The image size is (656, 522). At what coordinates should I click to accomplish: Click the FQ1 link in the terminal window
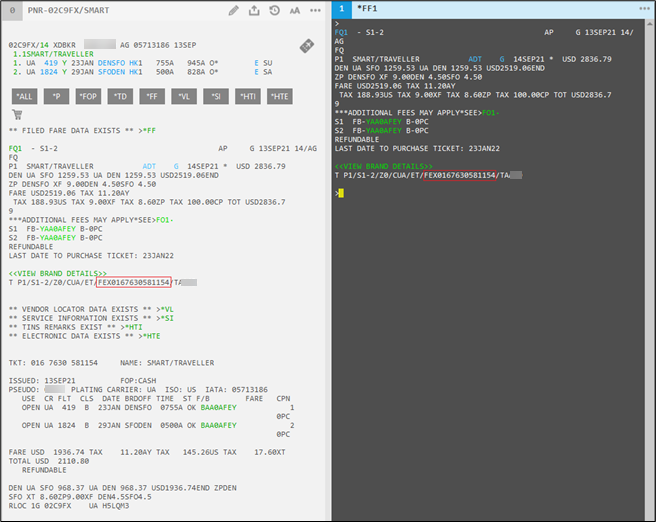pos(341,32)
